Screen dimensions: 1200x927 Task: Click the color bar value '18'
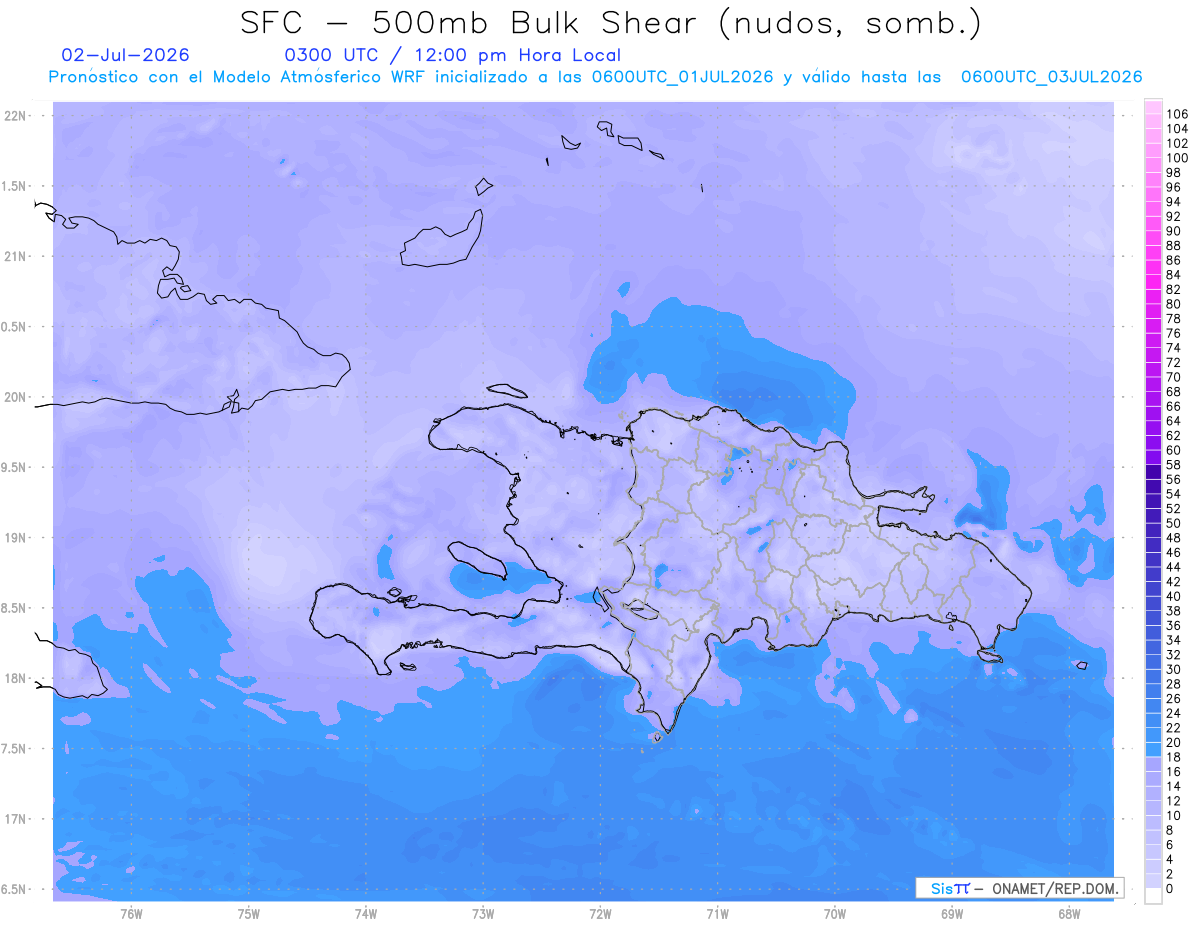1174,757
